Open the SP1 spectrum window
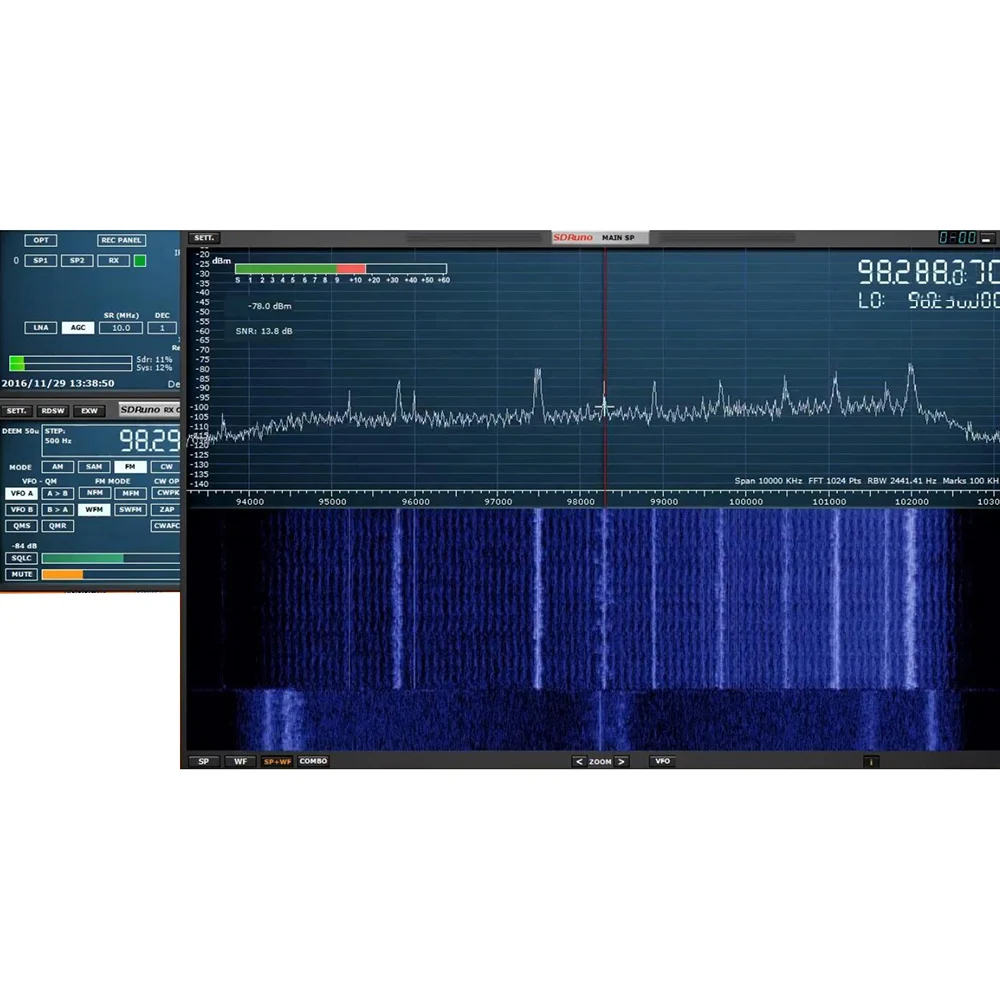Image resolution: width=1000 pixels, height=1000 pixels. coord(41,261)
